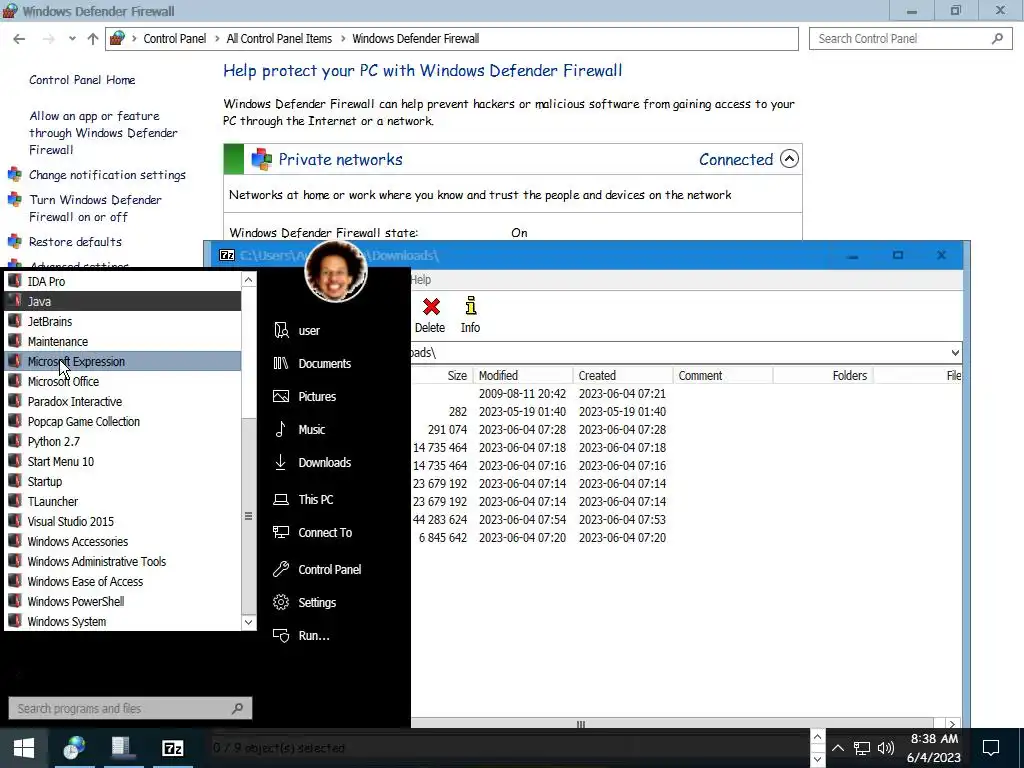The image size is (1024, 768).
Task: Click the TLauncher folder icon
Action: (15, 502)
